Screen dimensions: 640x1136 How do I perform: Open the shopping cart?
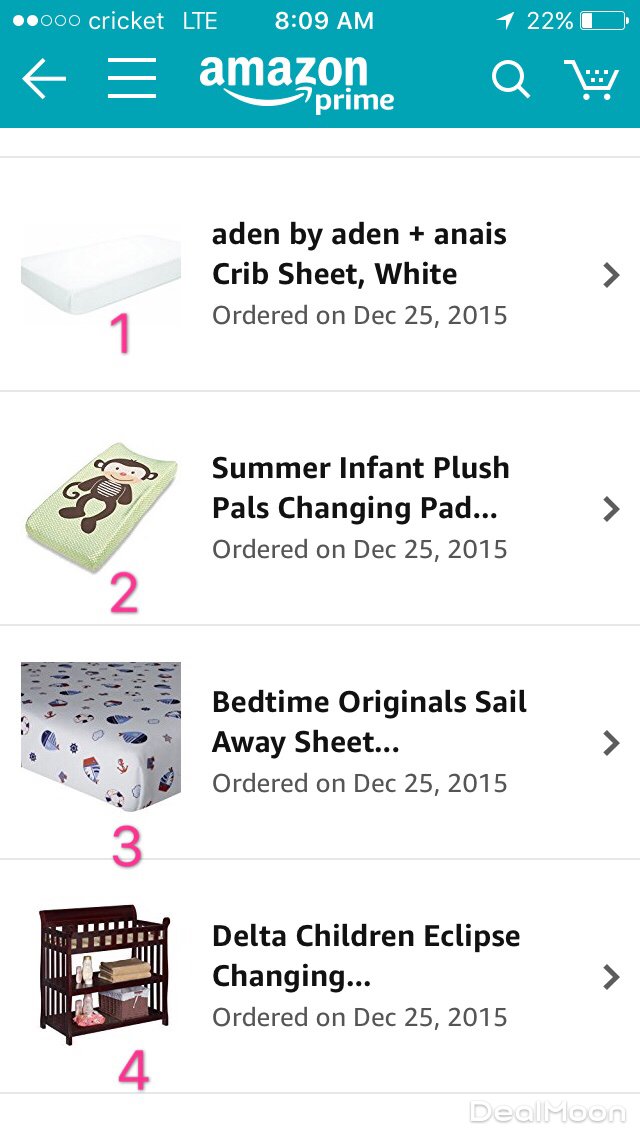(591, 79)
